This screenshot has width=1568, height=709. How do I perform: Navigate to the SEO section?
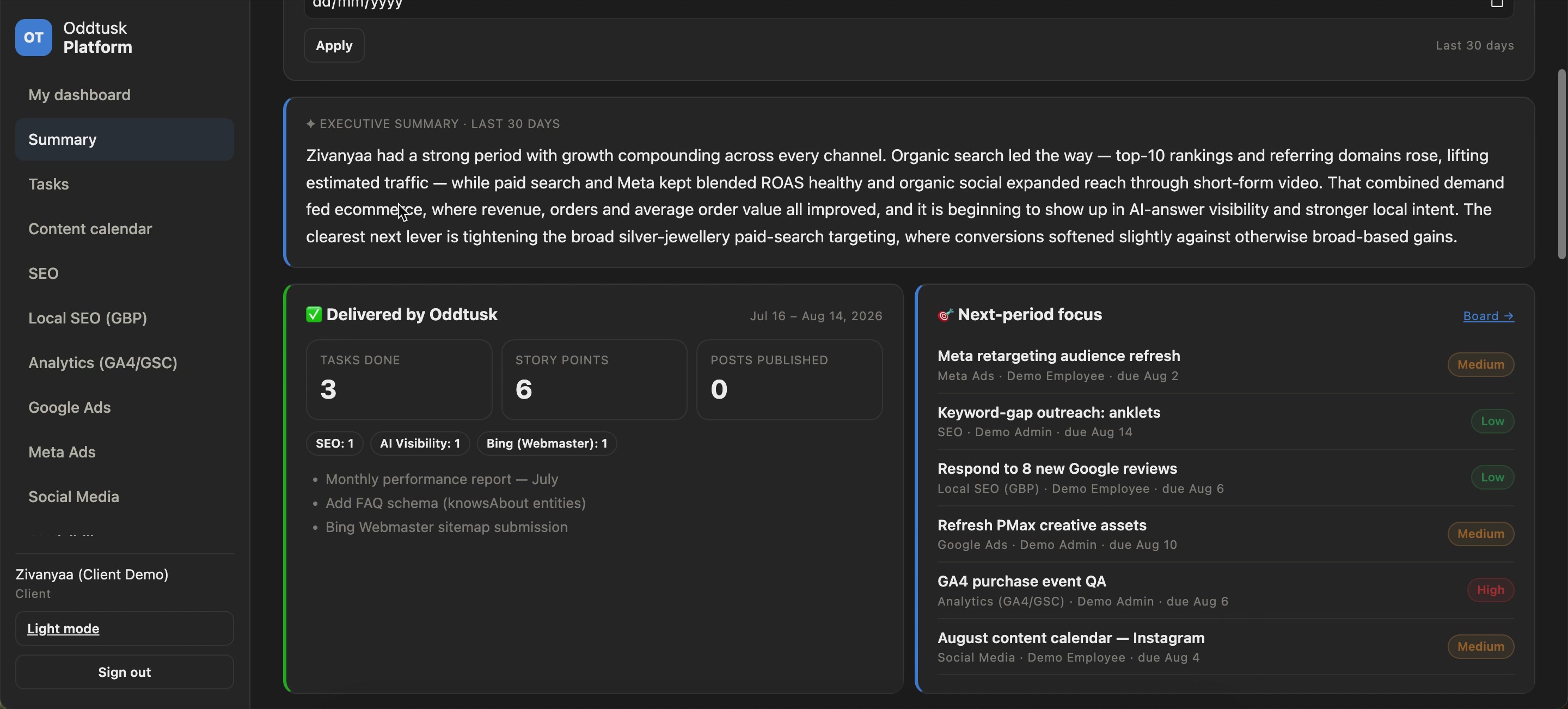pyautogui.click(x=125, y=273)
